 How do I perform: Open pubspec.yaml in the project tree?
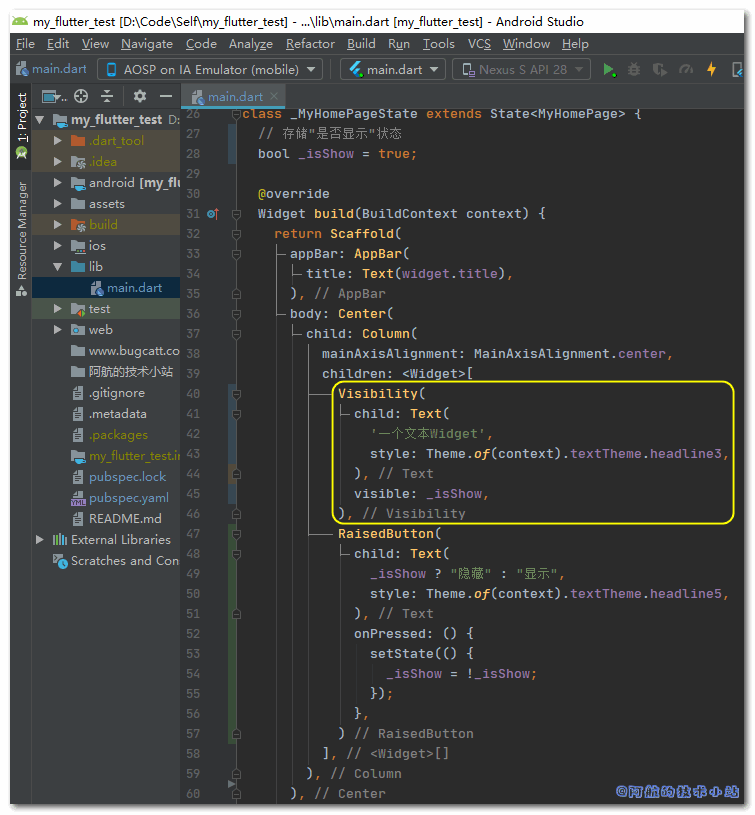click(127, 498)
